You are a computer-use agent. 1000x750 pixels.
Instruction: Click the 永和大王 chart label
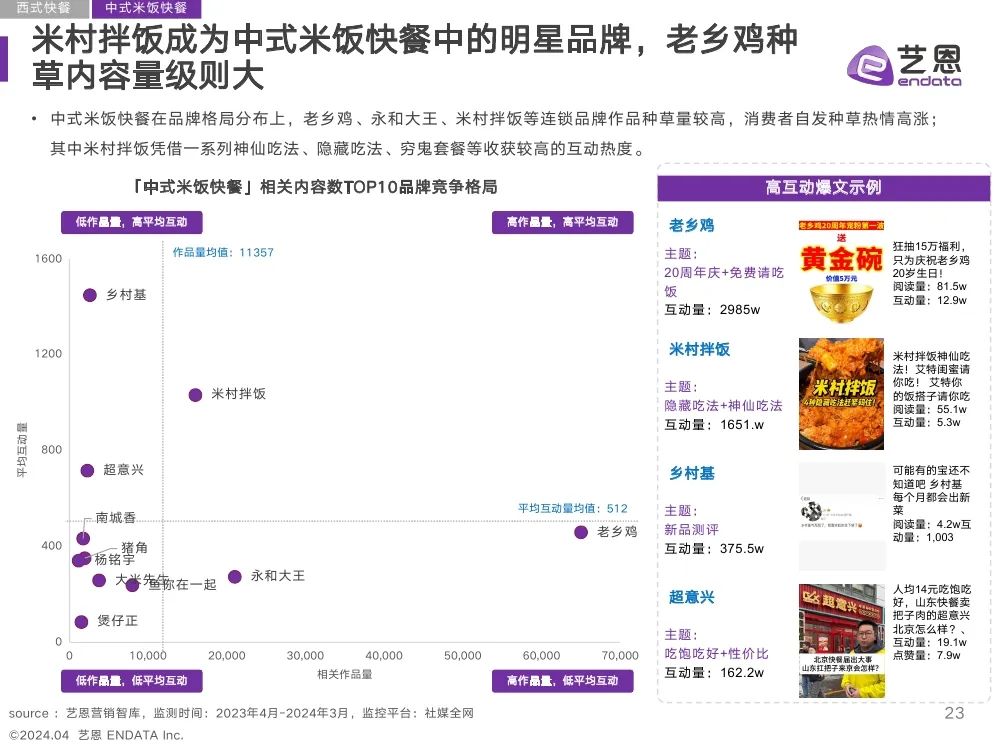(278, 576)
